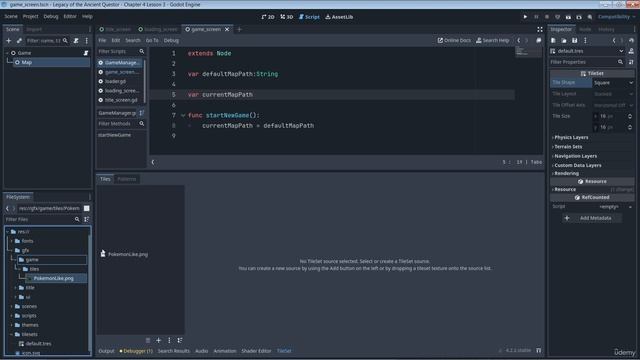This screenshot has height=360, width=640.
Task: Load an existing resource in the Inspector
Action: pos(564,40)
